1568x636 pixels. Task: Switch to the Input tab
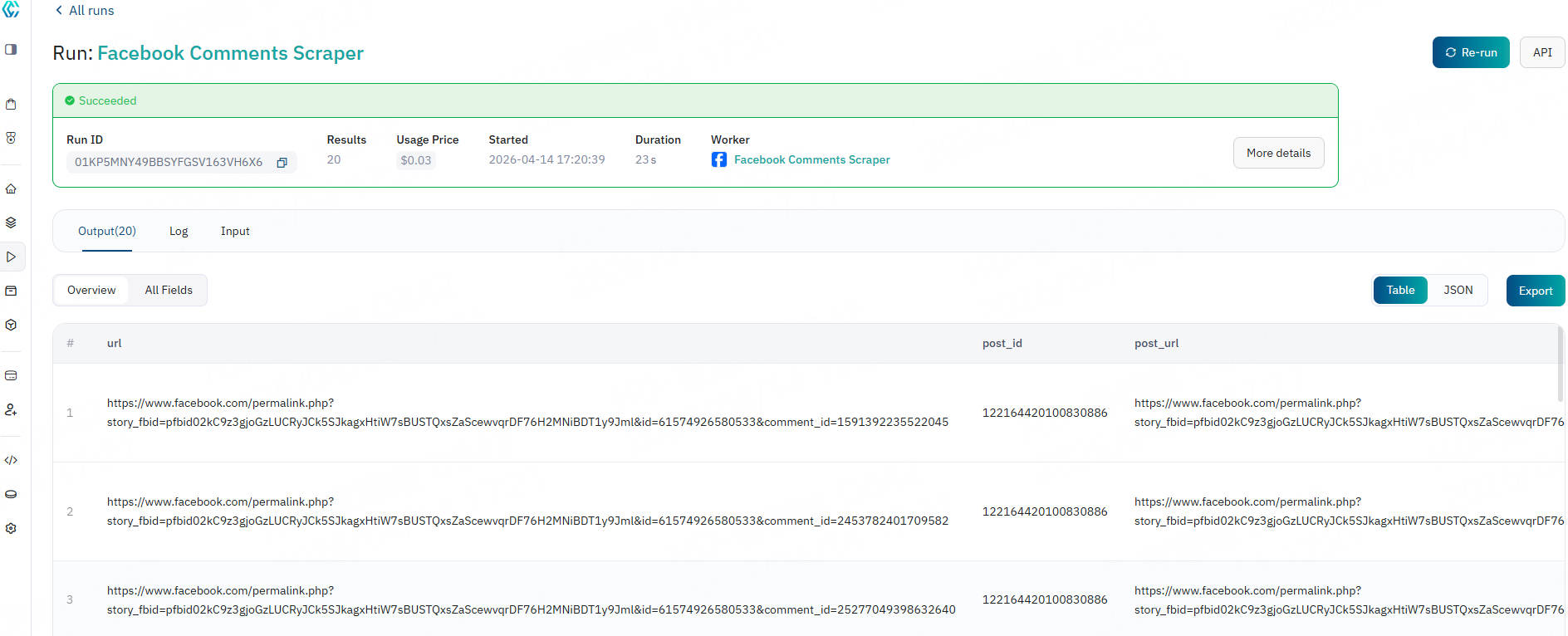[x=235, y=232]
